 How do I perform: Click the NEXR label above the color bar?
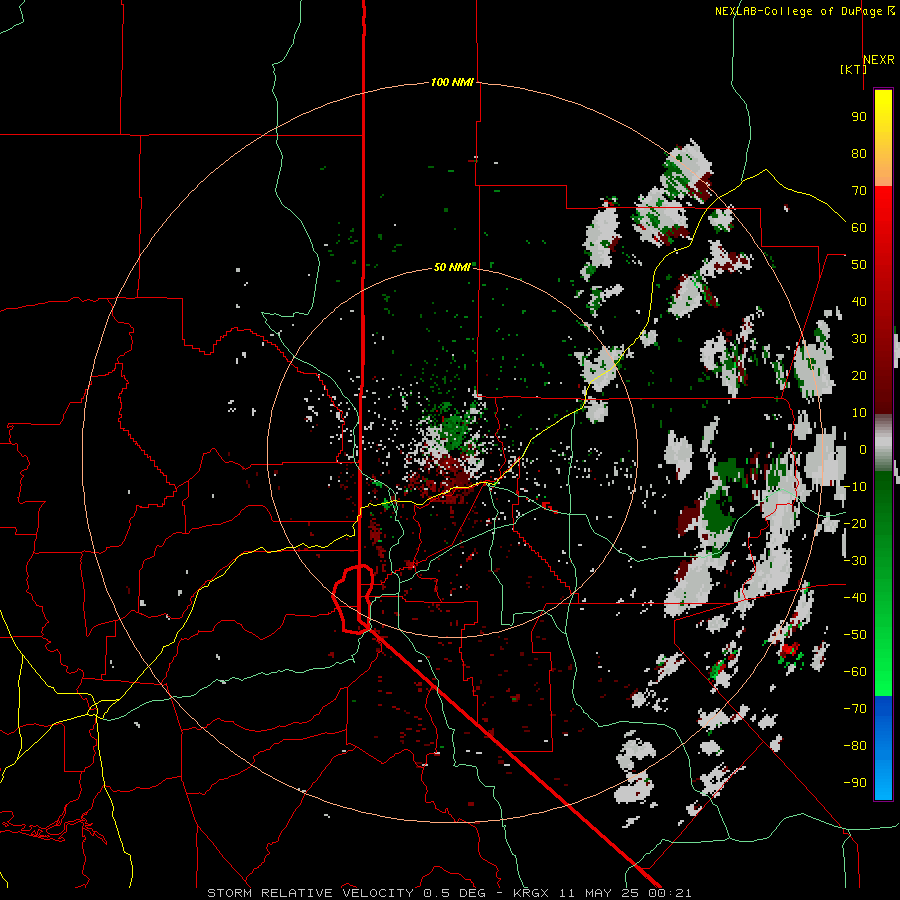click(x=879, y=60)
